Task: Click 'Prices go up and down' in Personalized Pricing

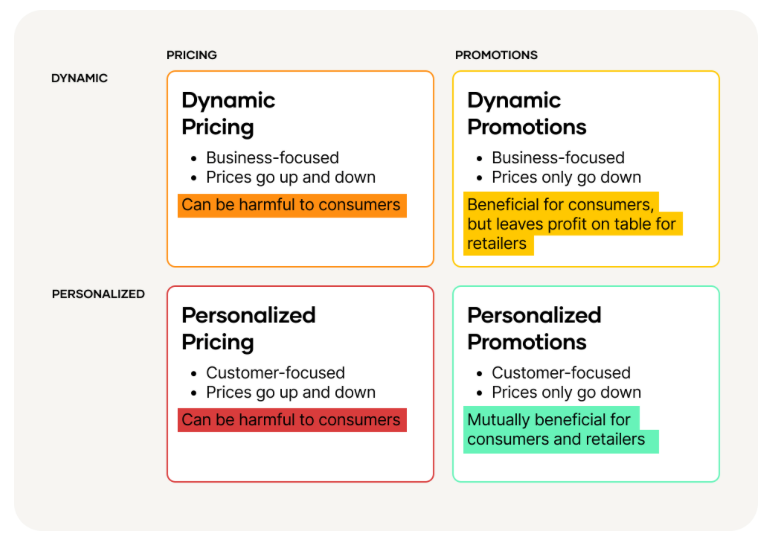Action: pyautogui.click(x=290, y=392)
